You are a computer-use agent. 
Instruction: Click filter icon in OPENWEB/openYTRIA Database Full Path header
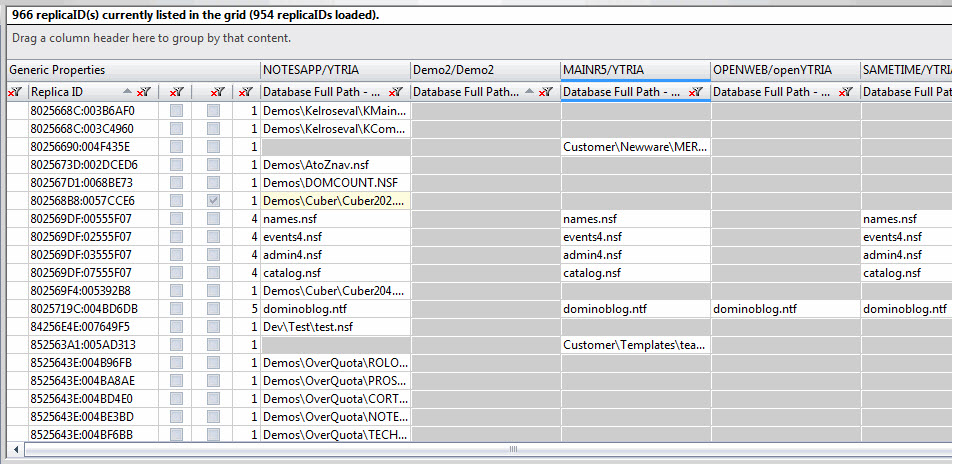pyautogui.click(x=846, y=92)
